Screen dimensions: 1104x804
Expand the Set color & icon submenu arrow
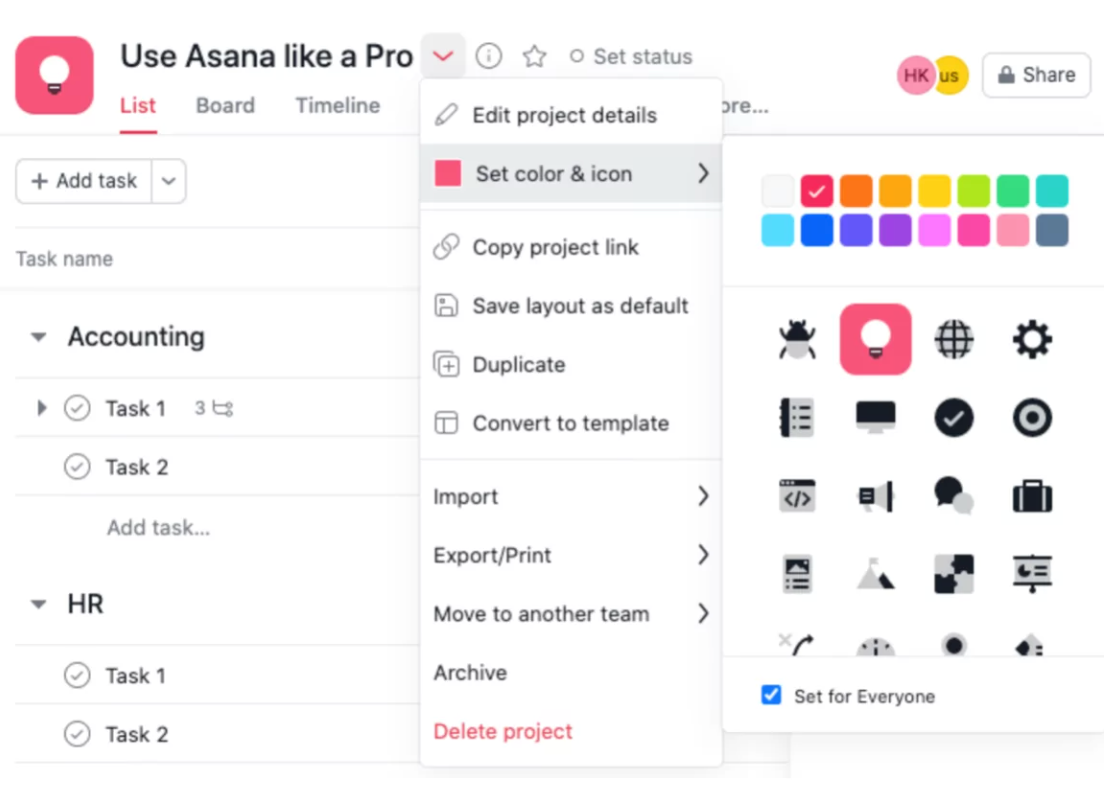click(703, 173)
